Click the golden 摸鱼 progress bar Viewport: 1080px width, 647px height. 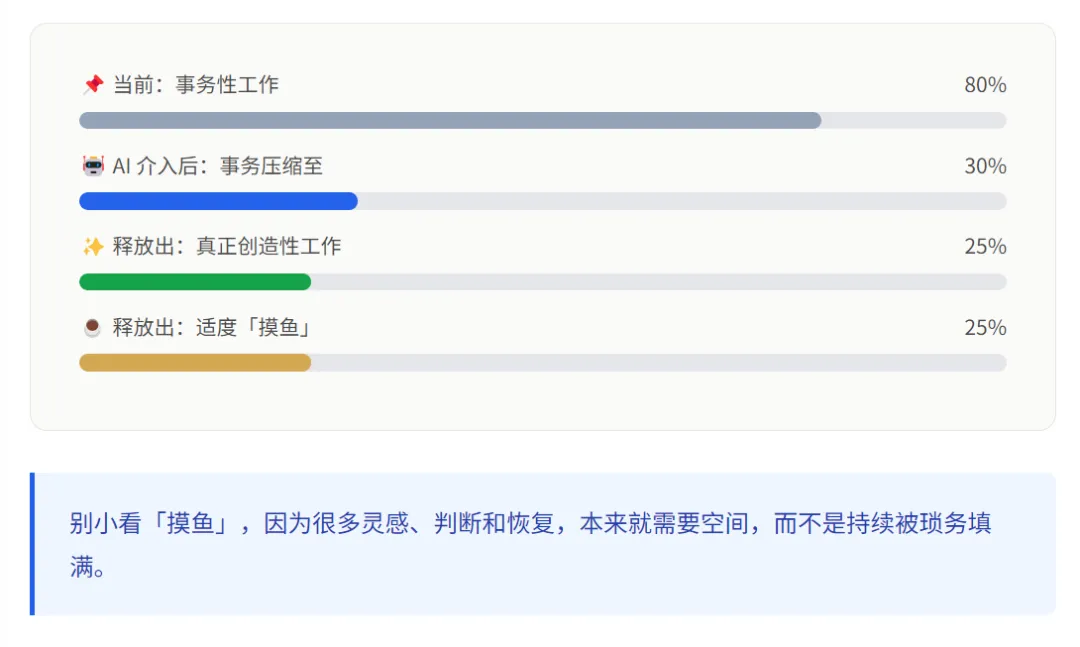coord(195,362)
